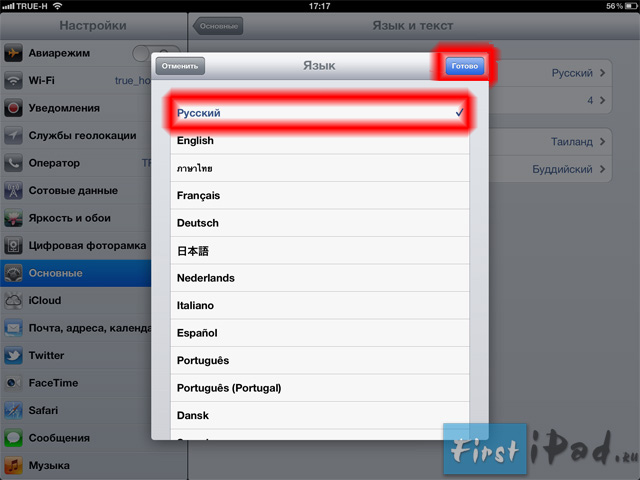Cancel using the Отменить button
The width and height of the screenshot is (640, 480).
point(180,66)
